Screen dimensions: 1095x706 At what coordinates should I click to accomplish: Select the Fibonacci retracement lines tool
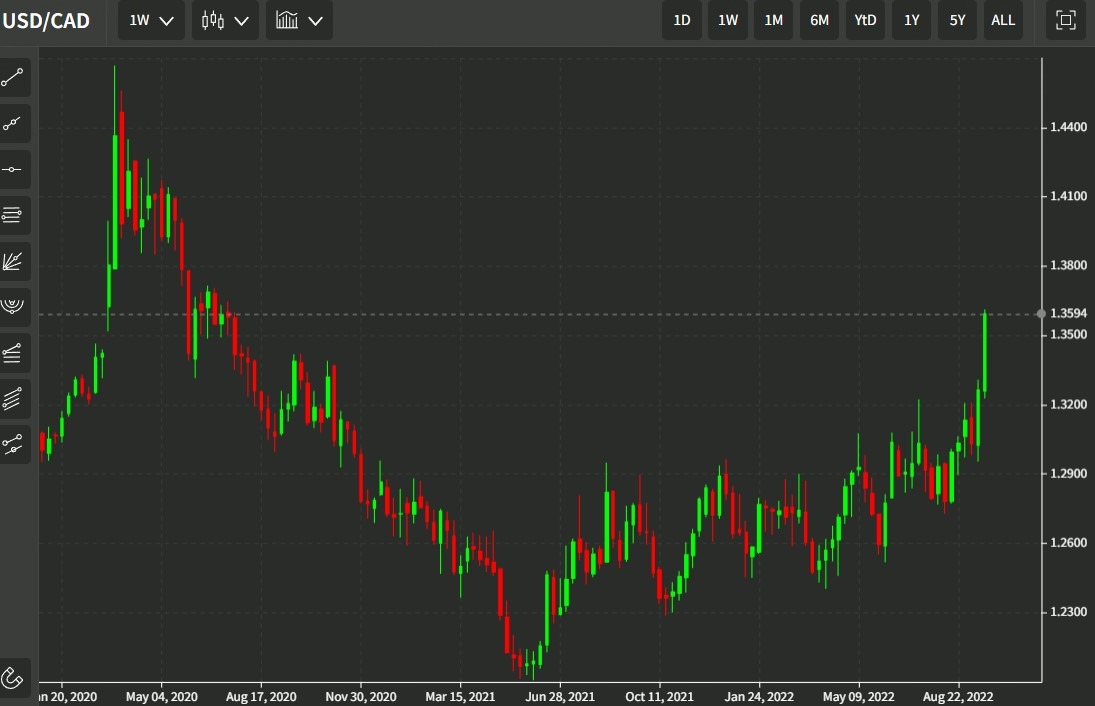tap(13, 216)
